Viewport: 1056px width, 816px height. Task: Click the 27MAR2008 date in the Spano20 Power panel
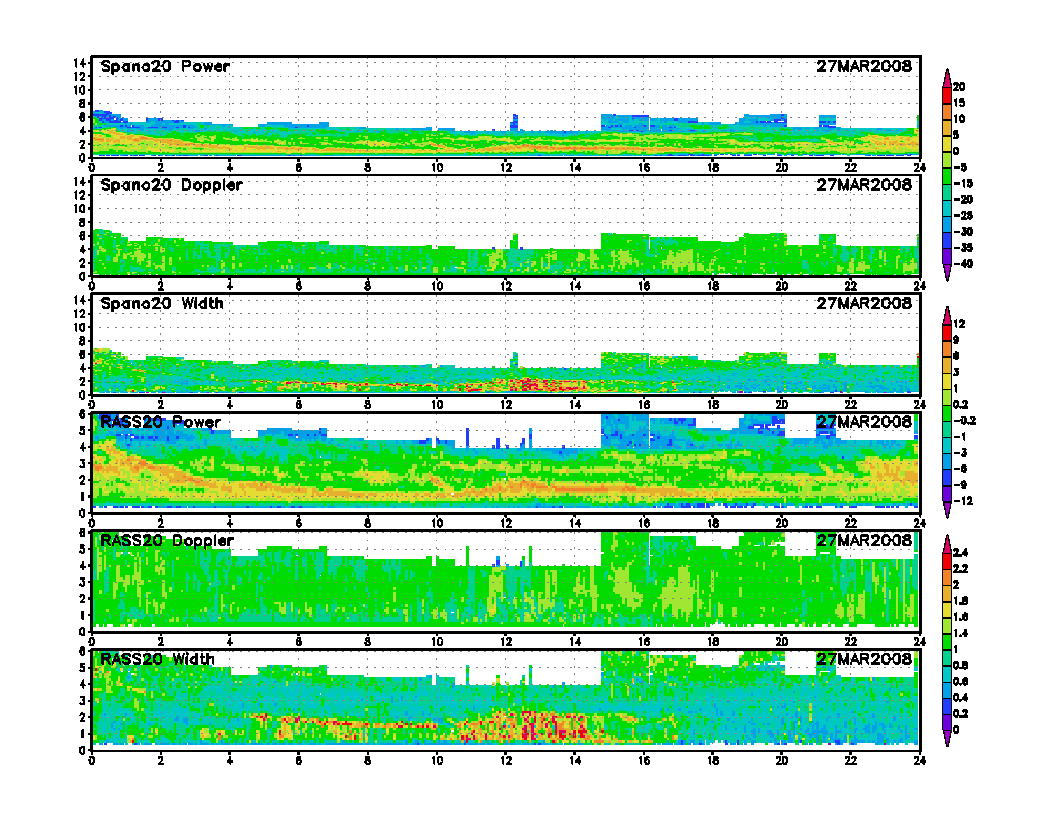coord(864,67)
